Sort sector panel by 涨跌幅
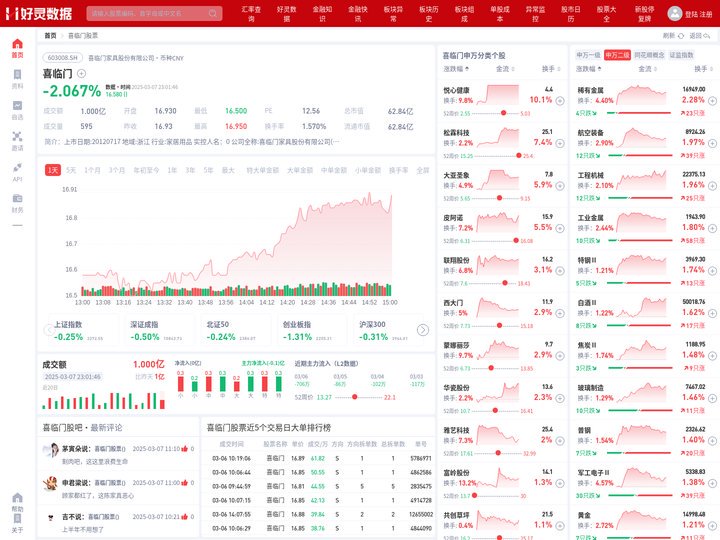720x540 pixels. 589,69
